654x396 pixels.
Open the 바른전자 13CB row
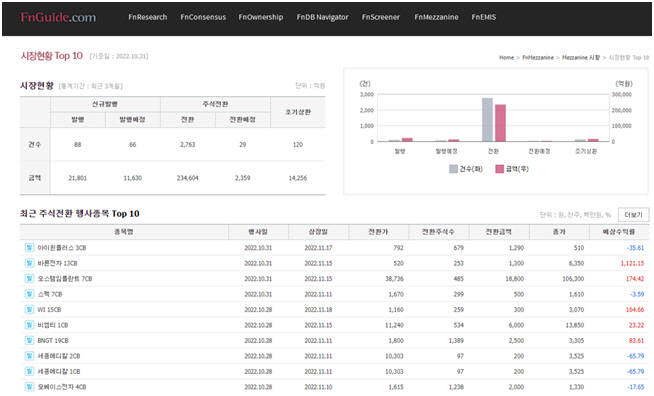click(x=334, y=263)
